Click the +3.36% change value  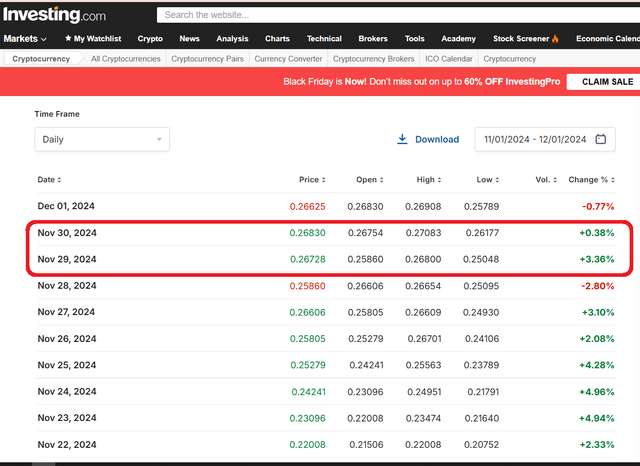597,260
